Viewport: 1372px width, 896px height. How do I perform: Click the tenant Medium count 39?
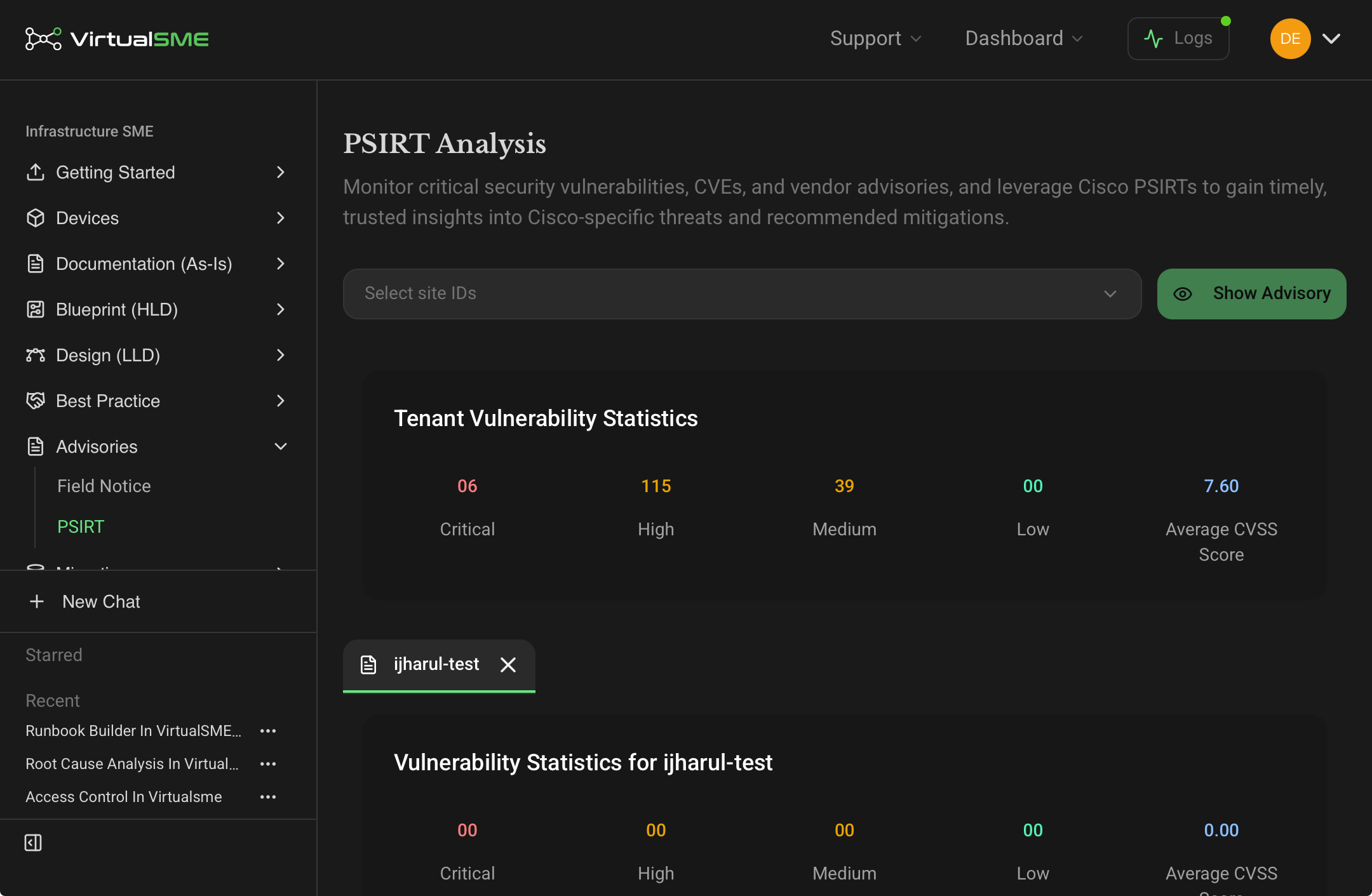click(x=844, y=486)
